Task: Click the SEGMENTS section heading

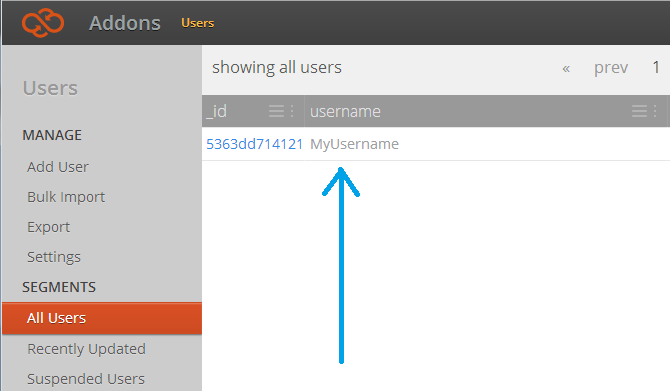Action: tap(59, 287)
